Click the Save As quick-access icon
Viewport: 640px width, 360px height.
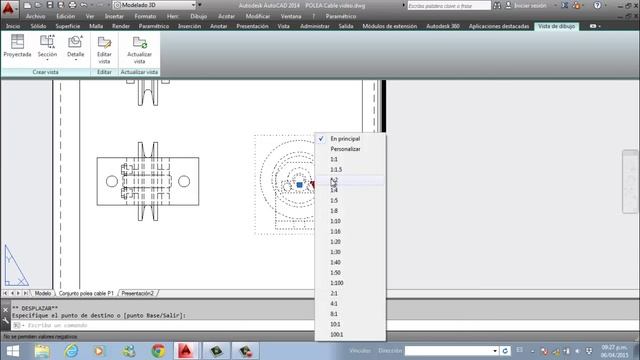pos(61,5)
